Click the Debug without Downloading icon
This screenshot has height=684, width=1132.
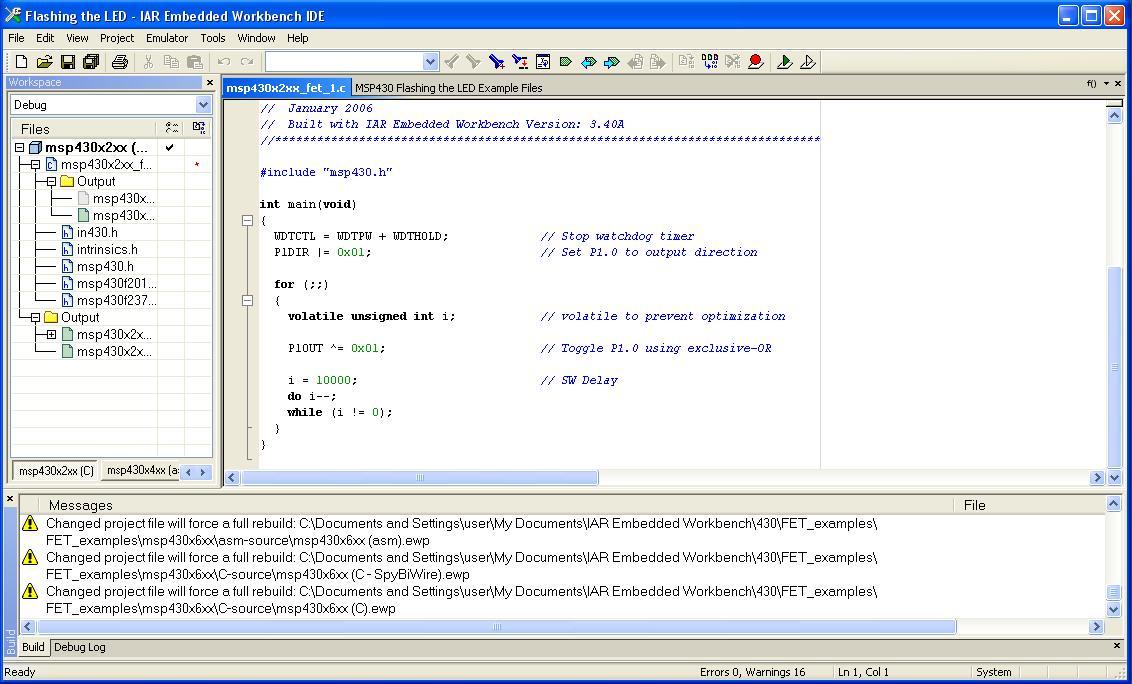[808, 62]
